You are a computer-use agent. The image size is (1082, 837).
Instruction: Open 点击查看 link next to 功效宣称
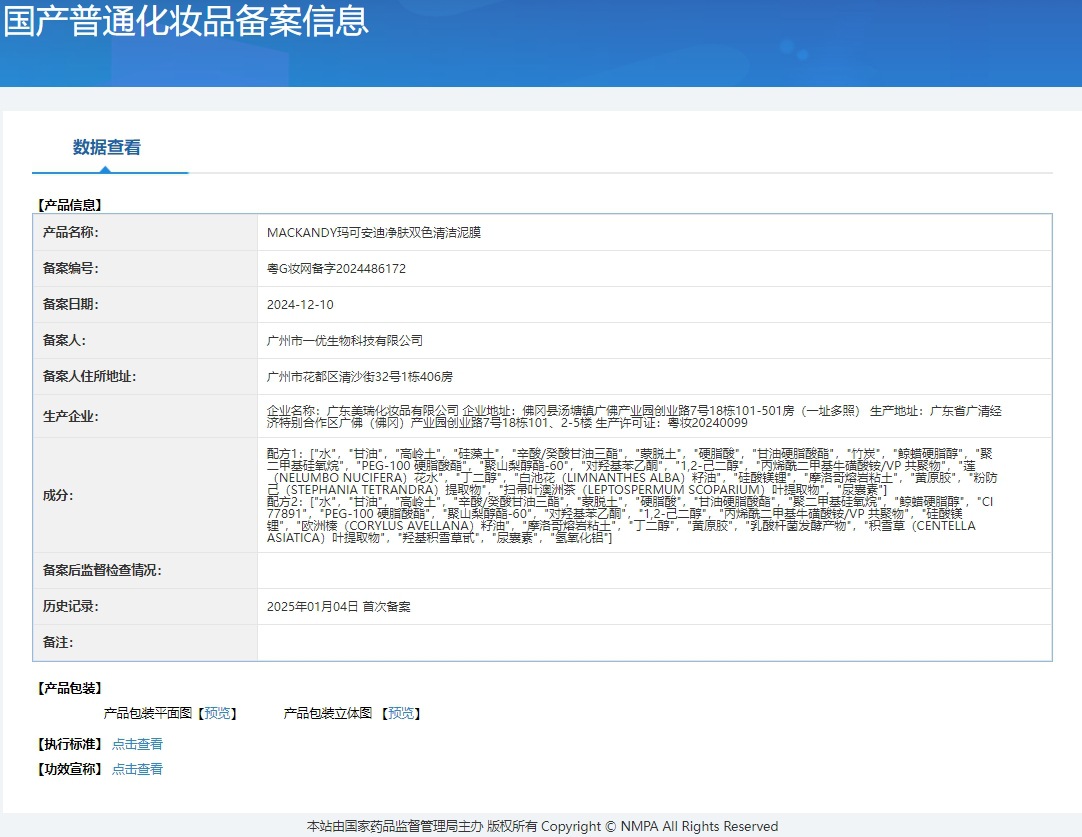[137, 769]
